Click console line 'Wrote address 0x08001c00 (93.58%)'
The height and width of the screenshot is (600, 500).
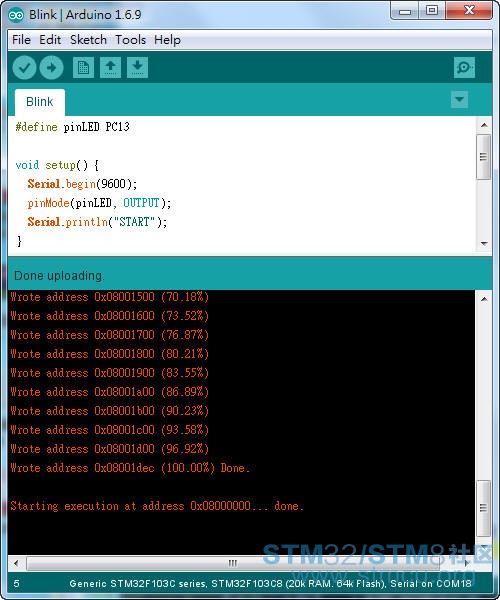[x=109, y=430]
